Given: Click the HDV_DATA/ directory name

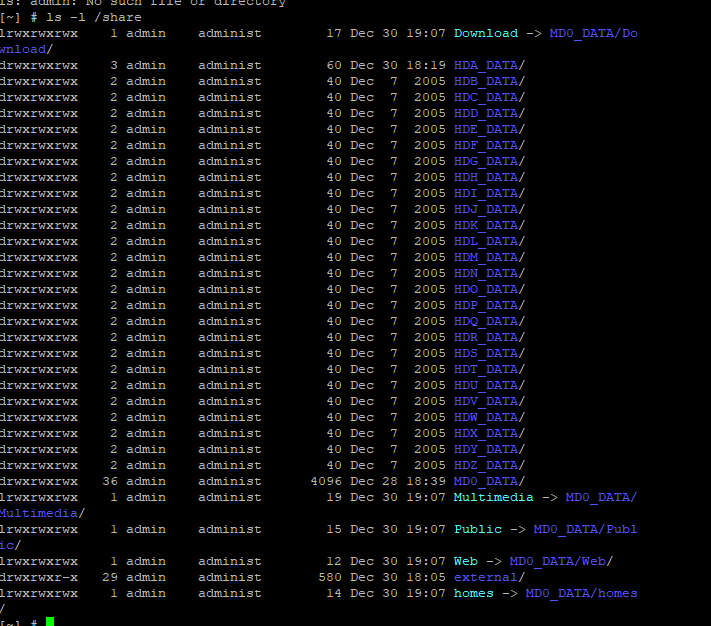Looking at the screenshot, I should 489,402.
